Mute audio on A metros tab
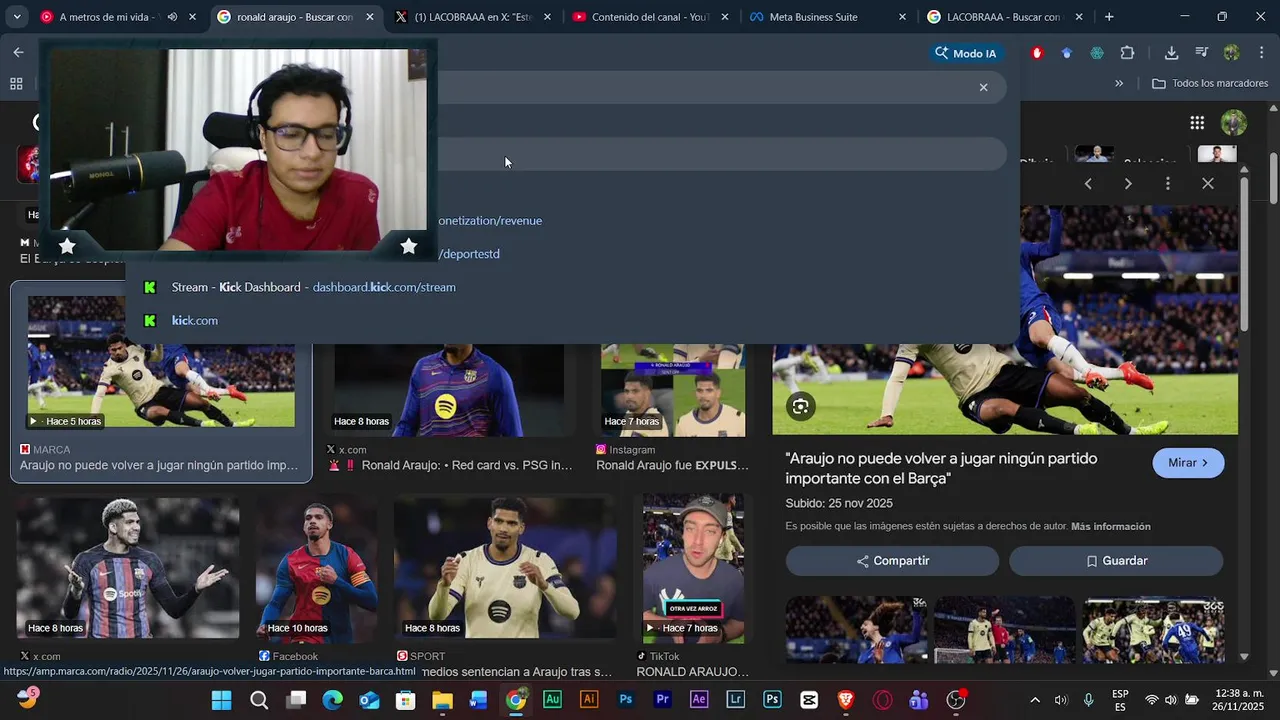The width and height of the screenshot is (1280, 720). tap(172, 17)
